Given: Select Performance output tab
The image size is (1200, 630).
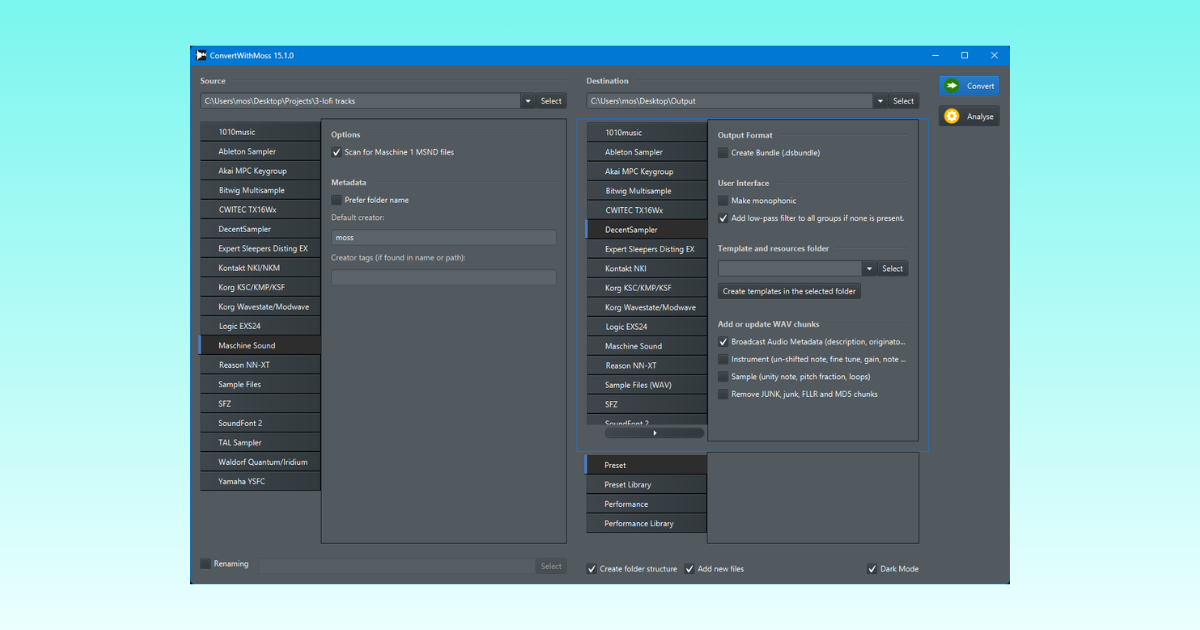Looking at the screenshot, I should click(x=646, y=504).
